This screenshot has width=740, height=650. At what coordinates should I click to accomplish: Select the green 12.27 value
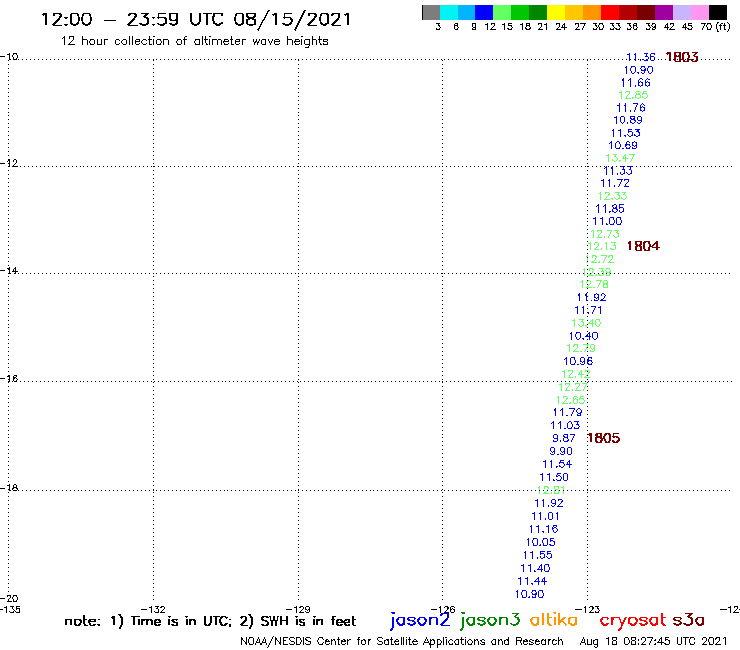[x=573, y=387]
